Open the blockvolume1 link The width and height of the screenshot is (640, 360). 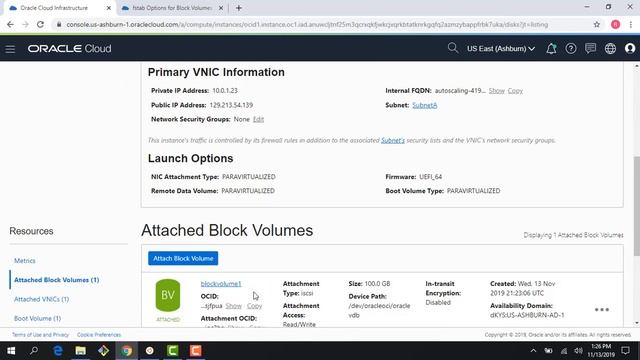click(221, 284)
